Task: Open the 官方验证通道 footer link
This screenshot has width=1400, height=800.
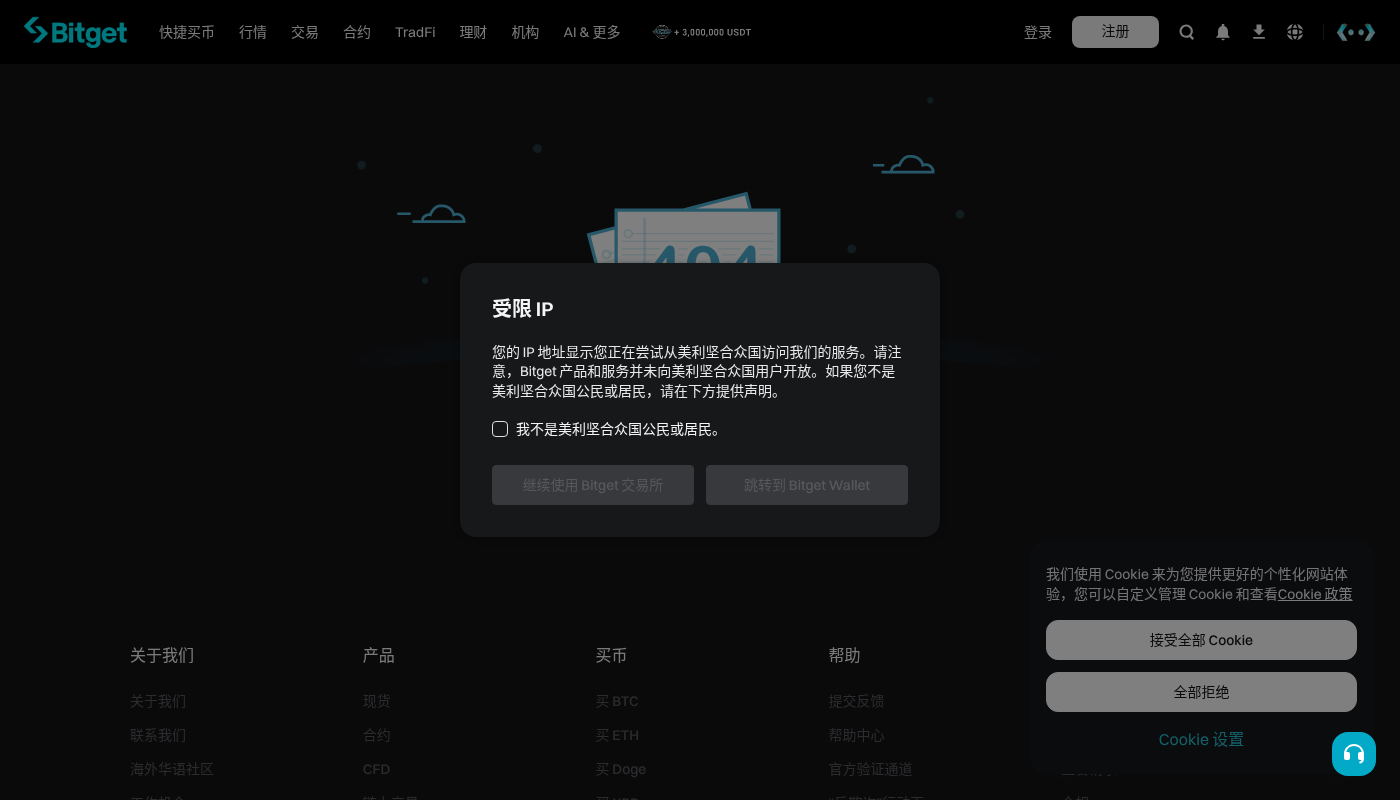Action: (871, 769)
